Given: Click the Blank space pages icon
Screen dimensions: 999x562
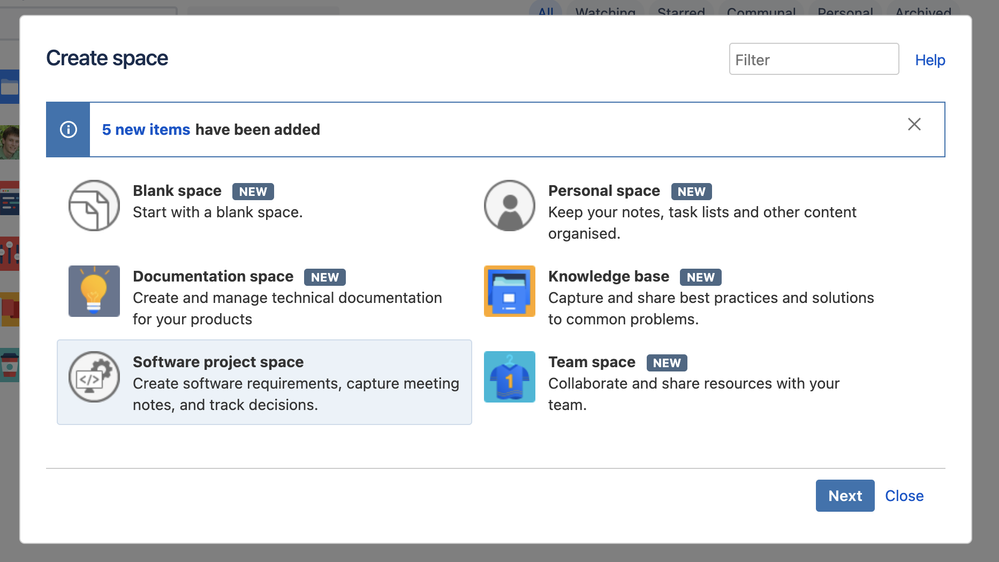Looking at the screenshot, I should 94,205.
